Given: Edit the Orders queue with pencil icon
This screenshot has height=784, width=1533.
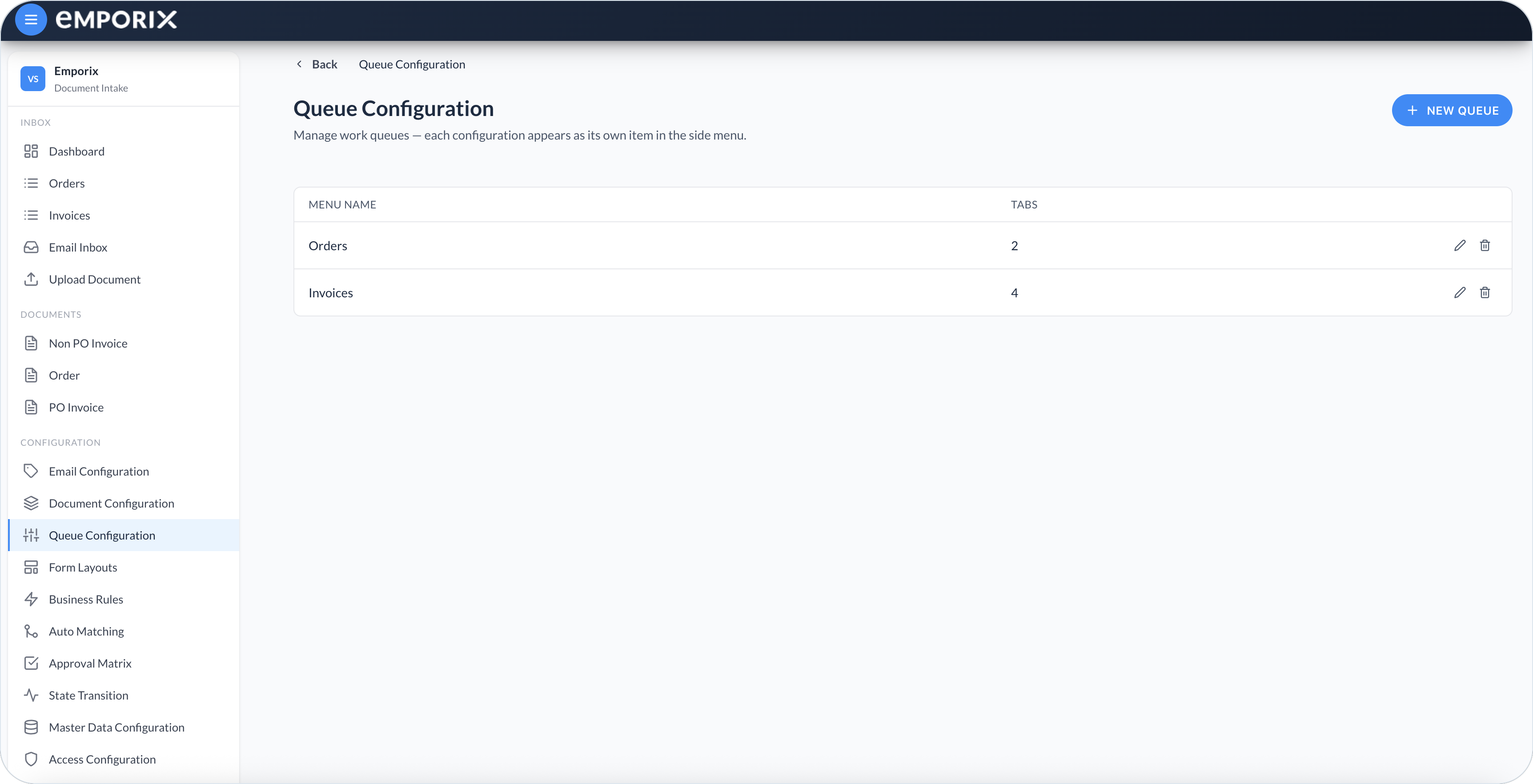Looking at the screenshot, I should click(1459, 245).
